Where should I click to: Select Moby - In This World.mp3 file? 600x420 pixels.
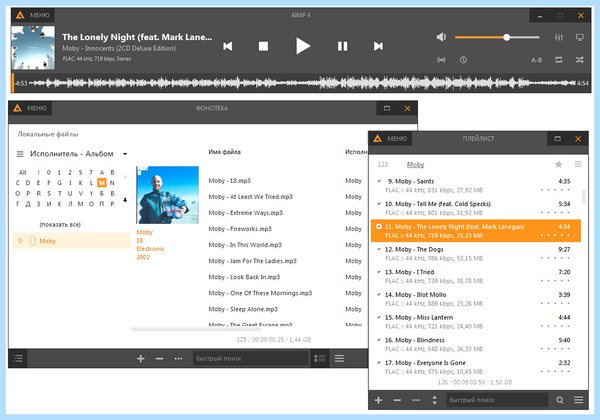pos(245,245)
